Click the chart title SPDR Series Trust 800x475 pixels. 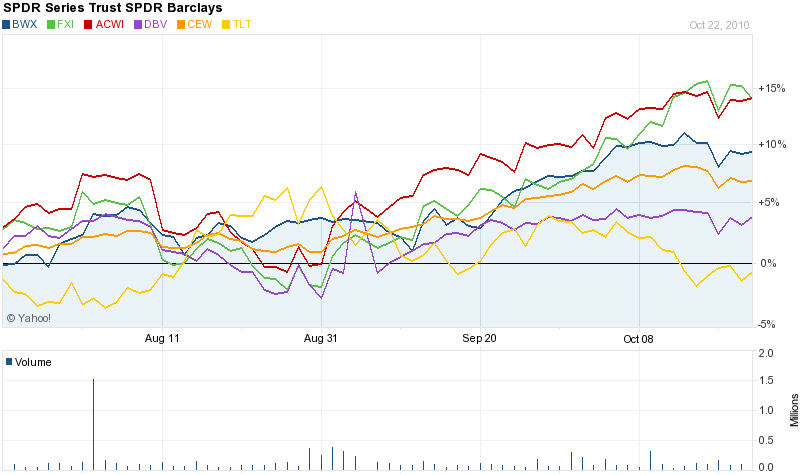coord(113,8)
